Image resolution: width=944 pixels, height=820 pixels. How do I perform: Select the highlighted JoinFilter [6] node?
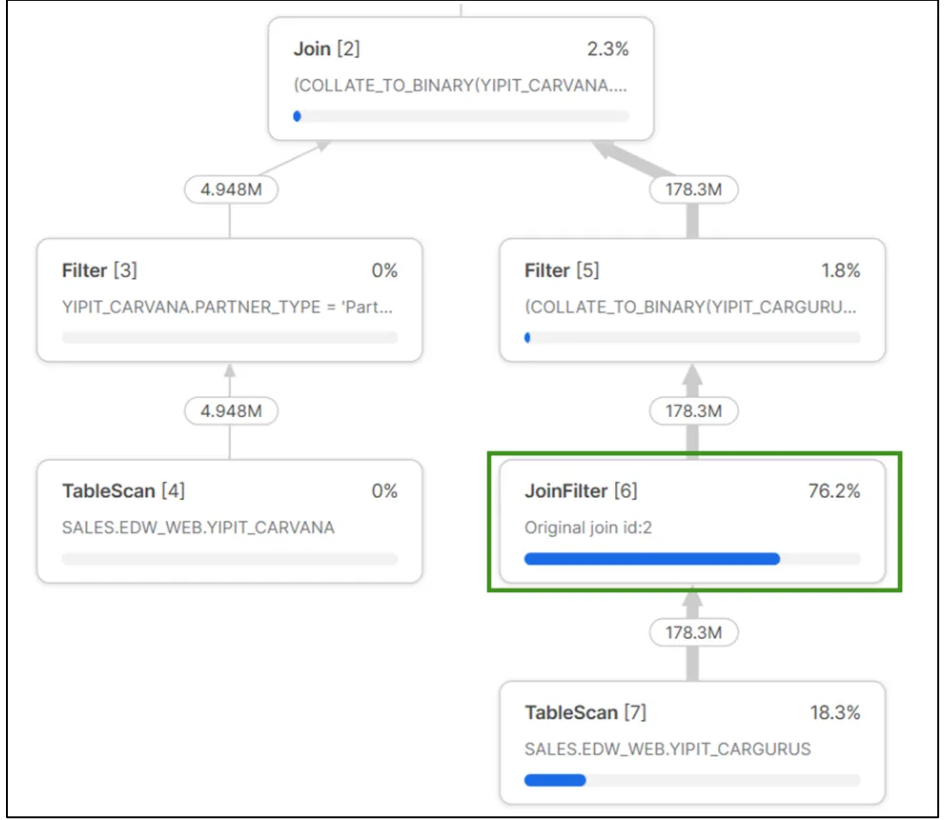691,520
